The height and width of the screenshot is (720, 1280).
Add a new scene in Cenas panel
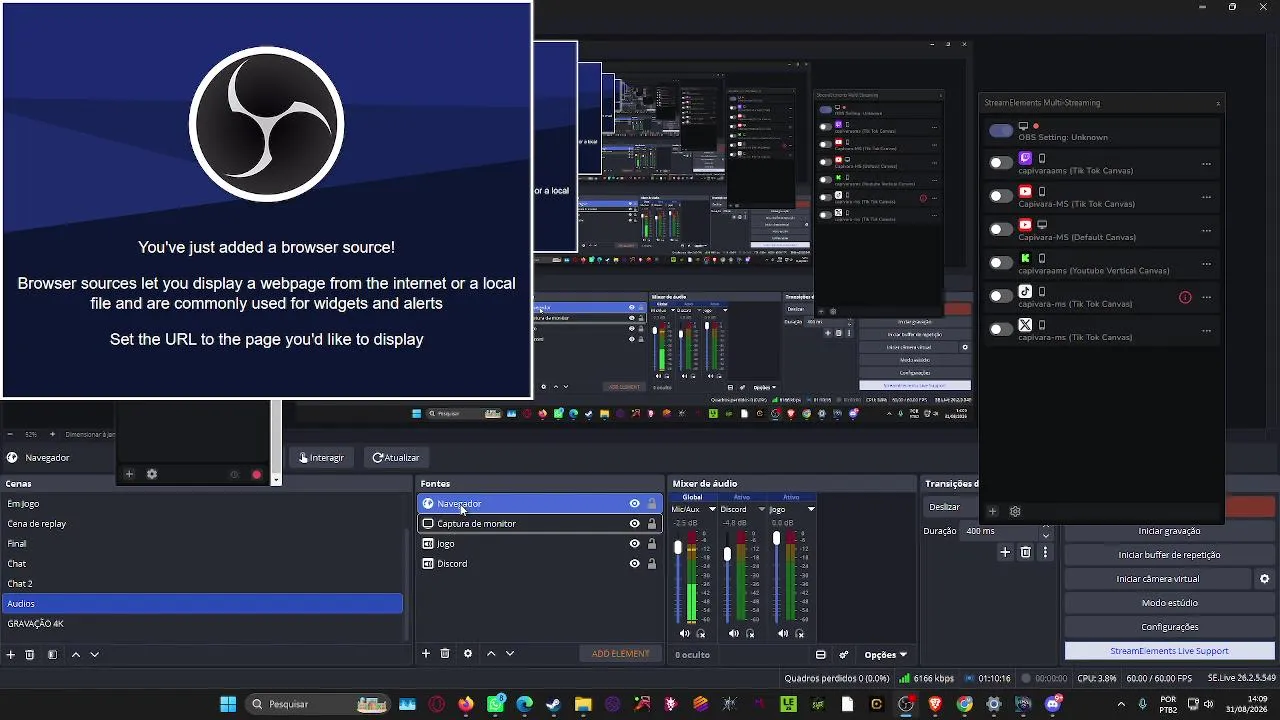click(x=11, y=655)
